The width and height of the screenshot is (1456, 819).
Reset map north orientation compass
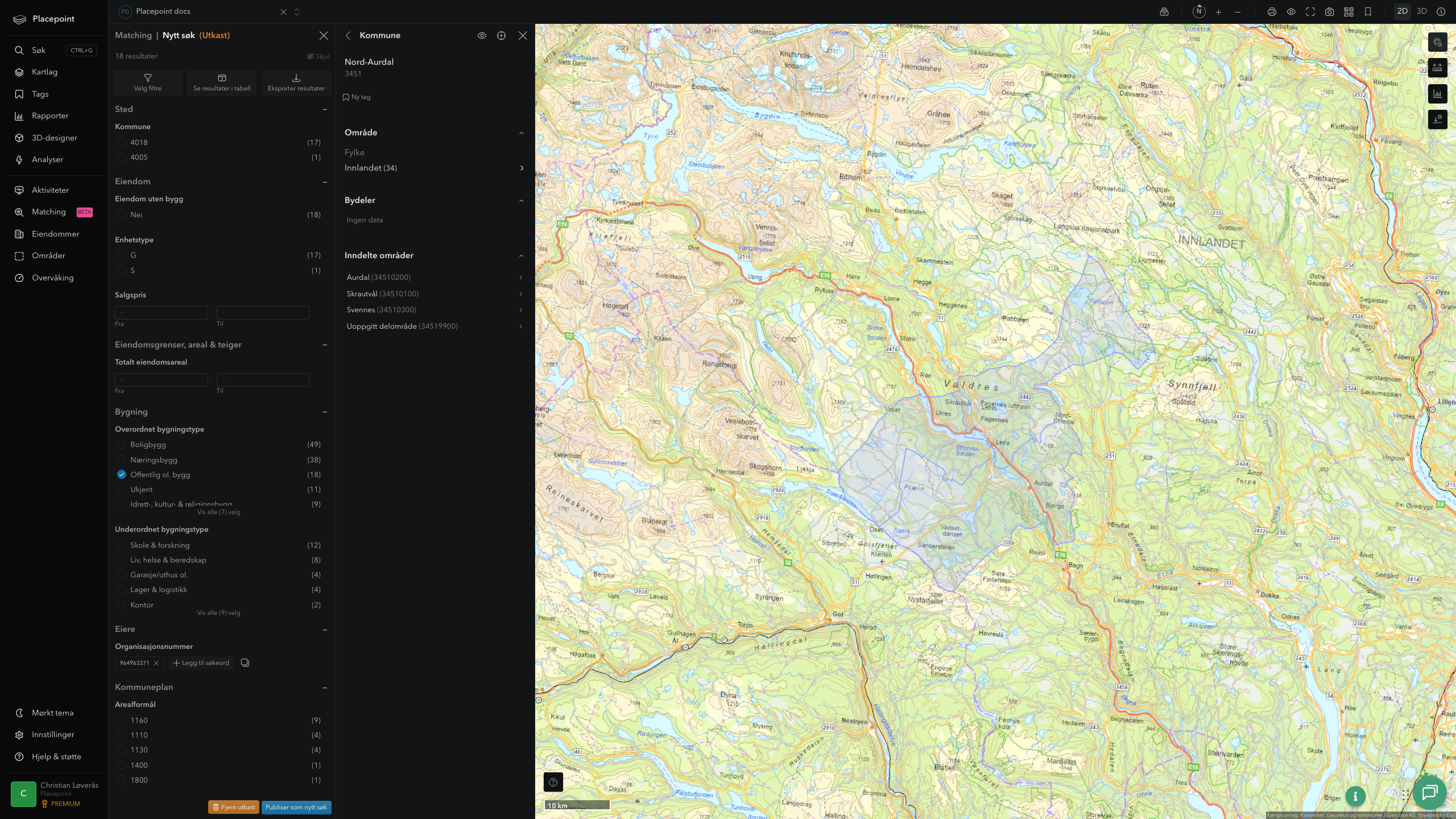1199,11
